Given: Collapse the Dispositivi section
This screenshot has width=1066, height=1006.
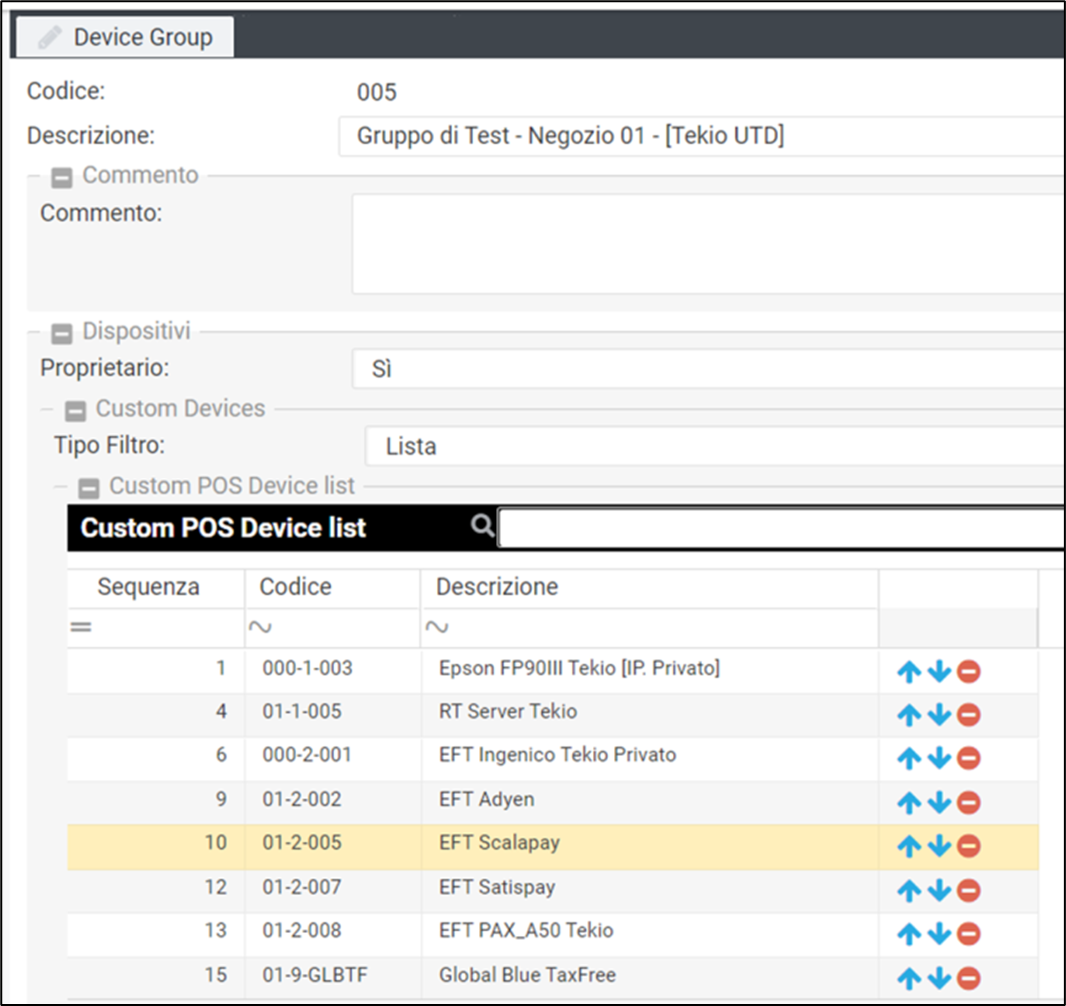Looking at the screenshot, I should point(62,332).
